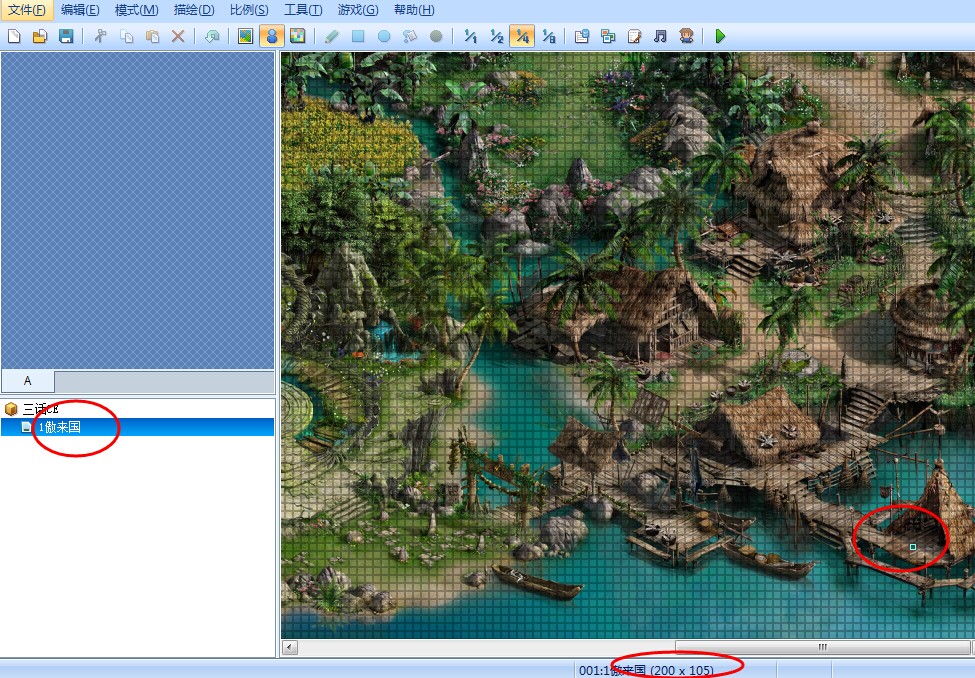Save the project with the floppy disk icon
This screenshot has height=678, width=975.
(x=66, y=36)
